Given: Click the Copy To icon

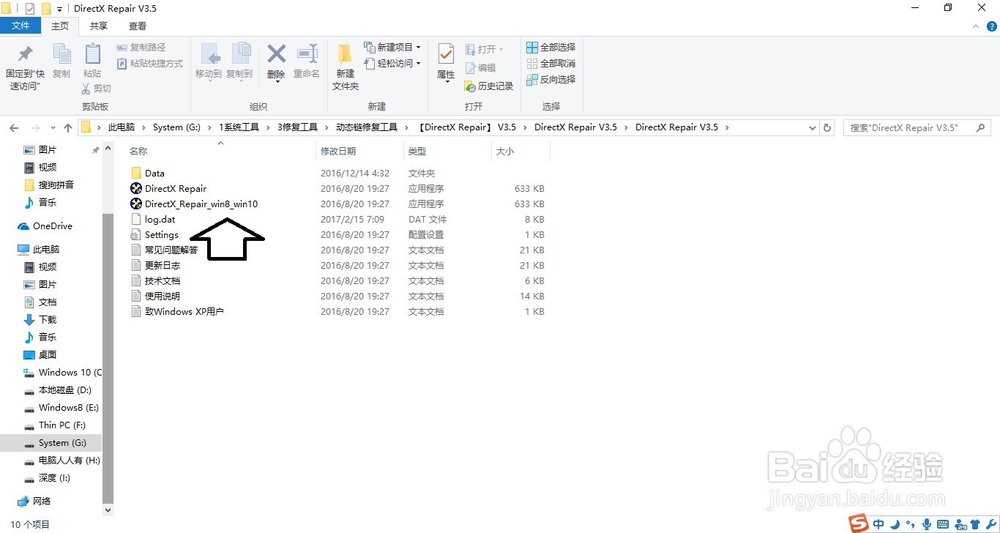Looking at the screenshot, I should tap(240, 54).
